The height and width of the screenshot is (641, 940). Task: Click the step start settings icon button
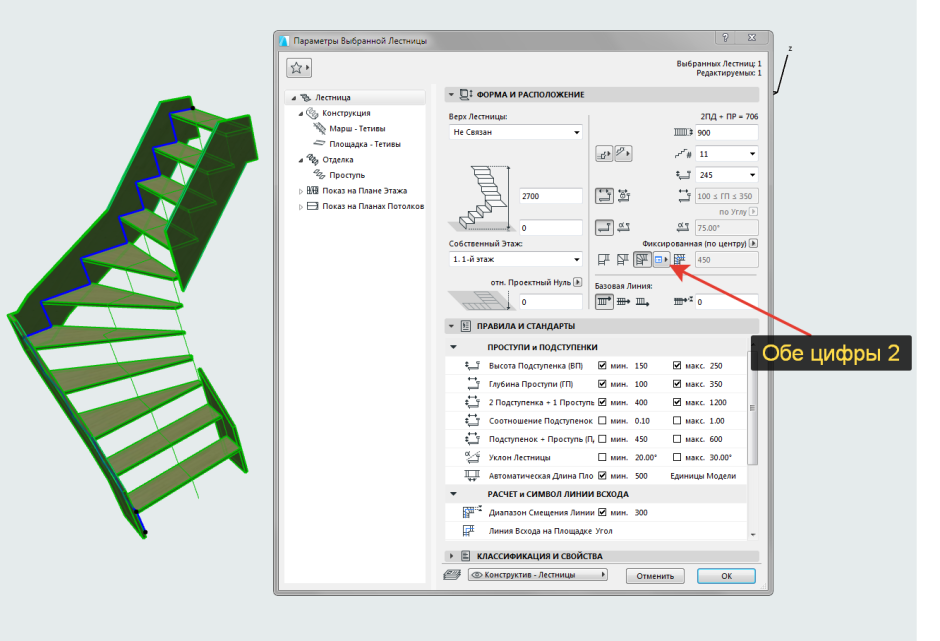pos(604,154)
